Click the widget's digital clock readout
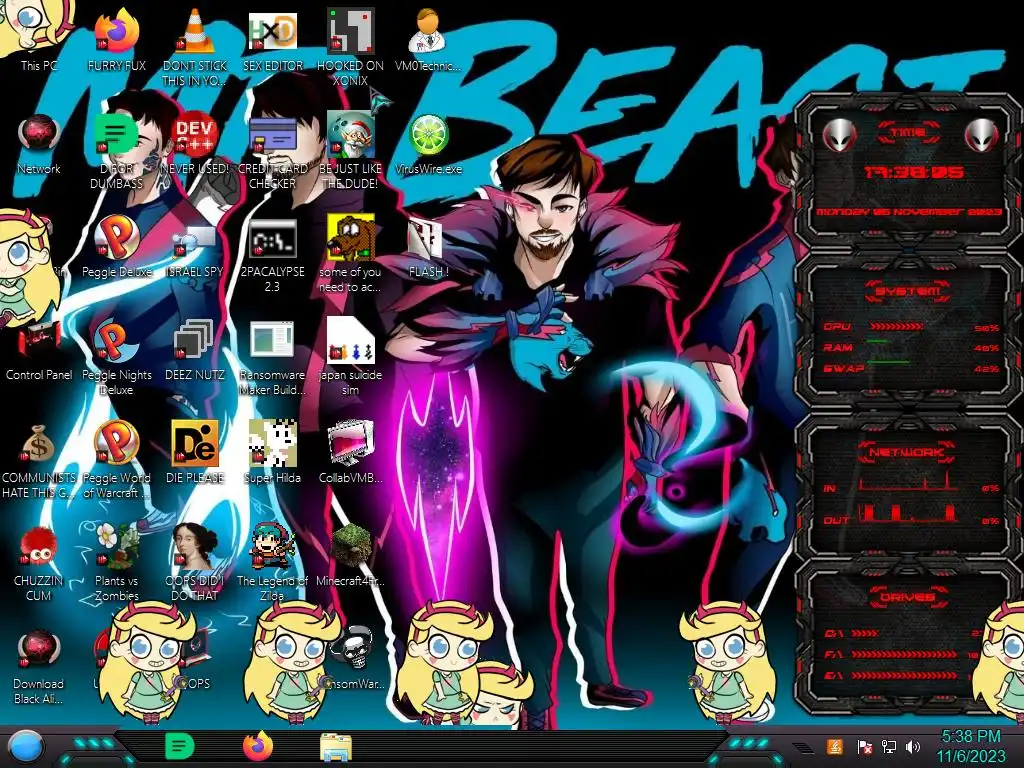This screenshot has width=1024, height=768. click(x=913, y=172)
